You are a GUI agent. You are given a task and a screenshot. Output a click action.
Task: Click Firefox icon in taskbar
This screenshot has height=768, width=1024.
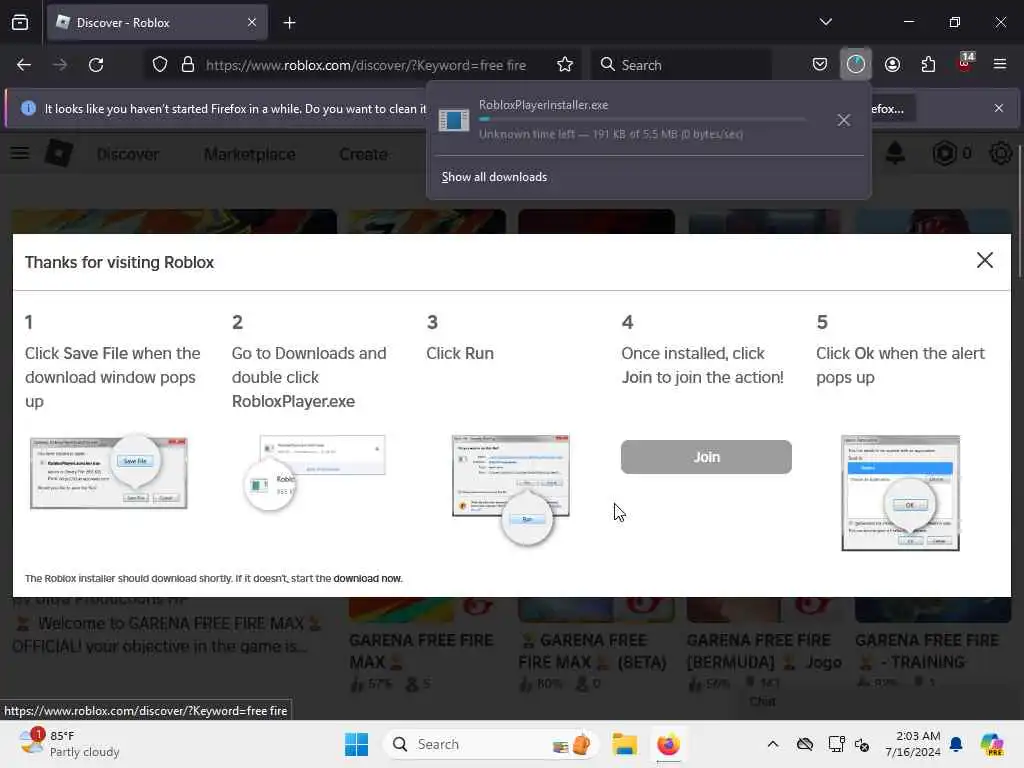[668, 744]
